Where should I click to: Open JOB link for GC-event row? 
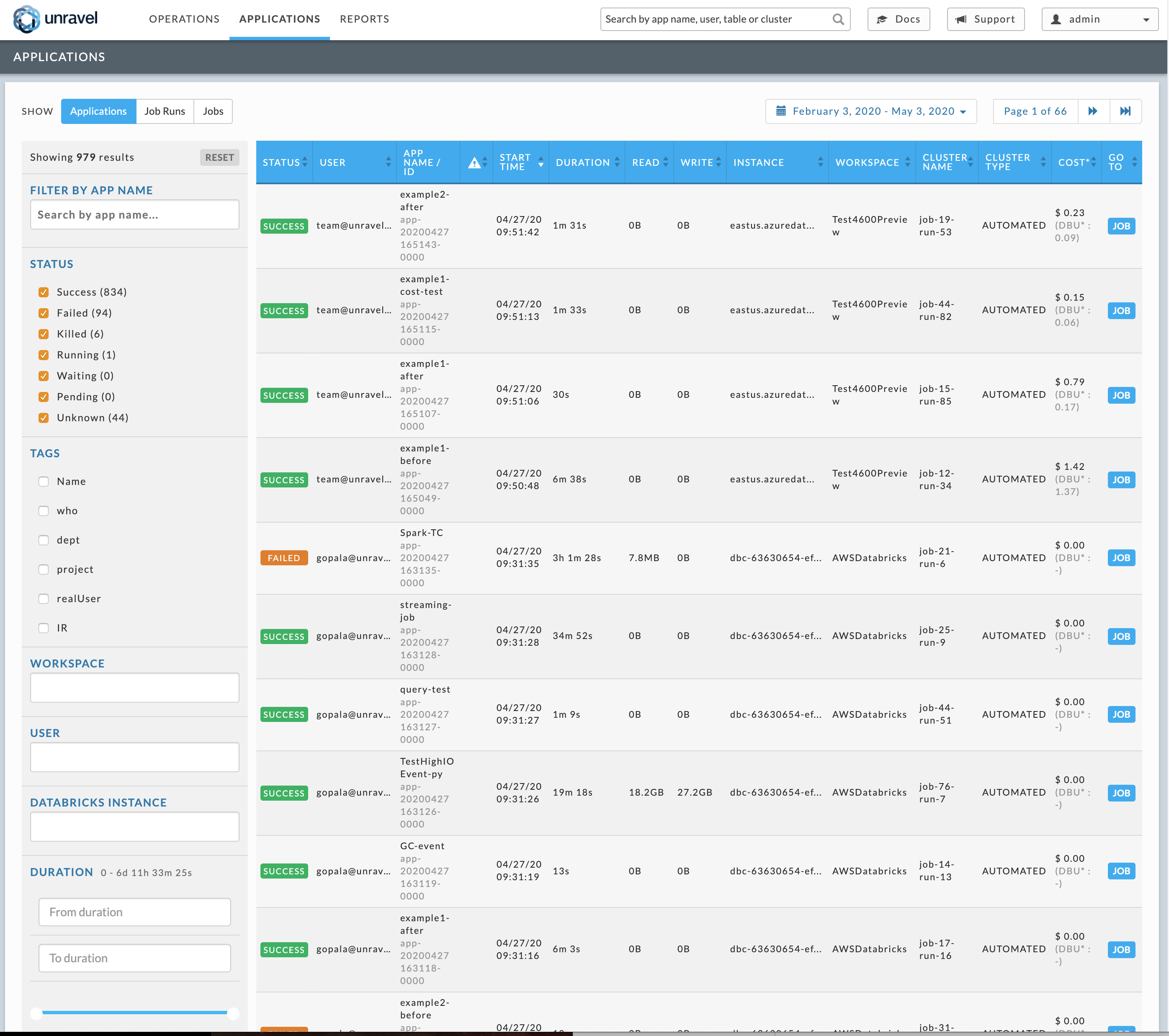1121,871
